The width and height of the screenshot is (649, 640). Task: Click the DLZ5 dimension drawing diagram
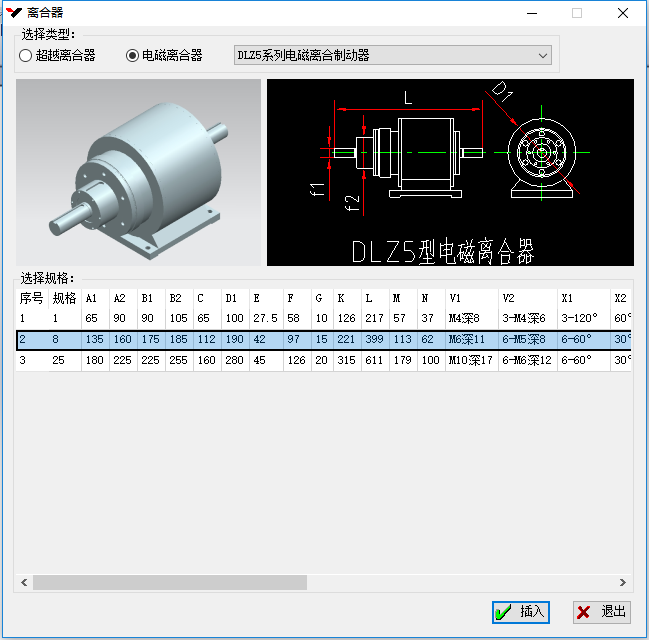(450, 172)
